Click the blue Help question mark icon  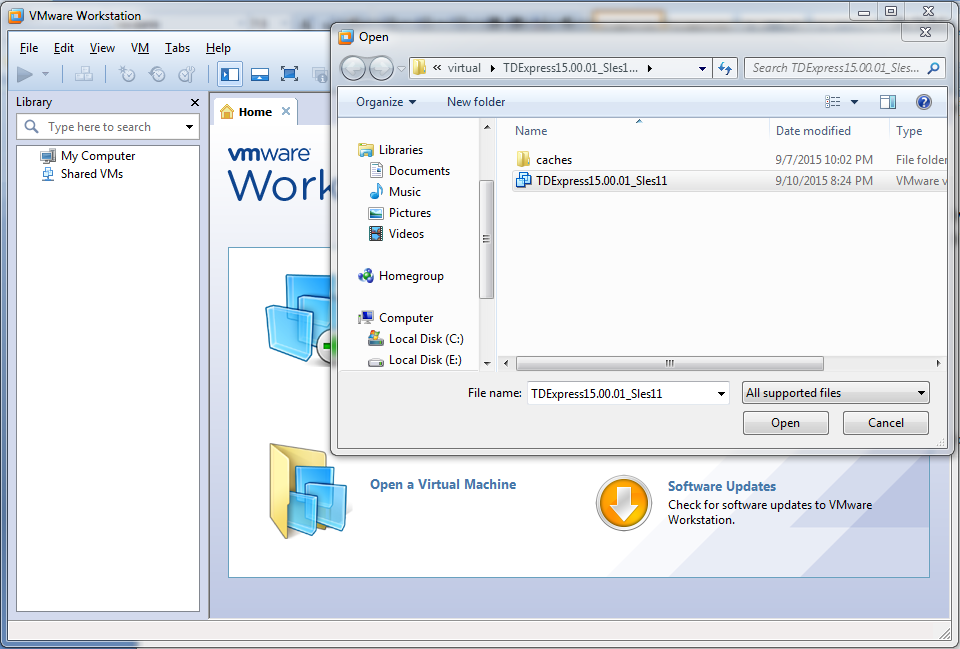click(924, 102)
